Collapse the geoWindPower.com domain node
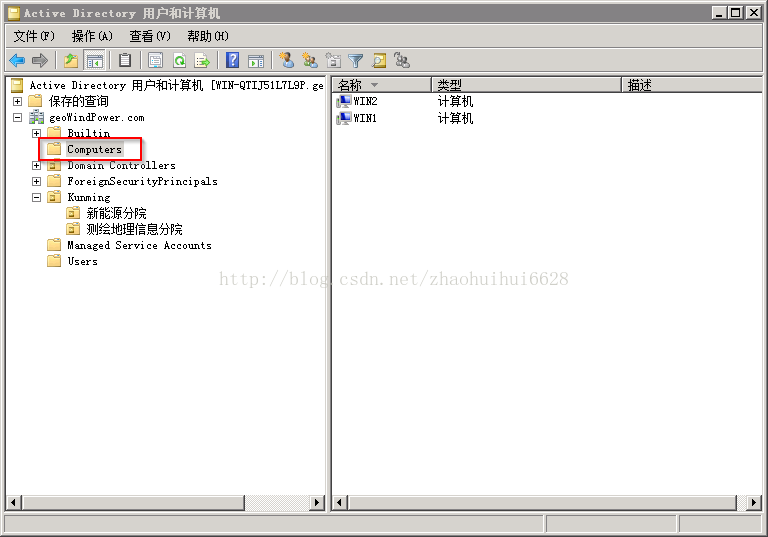Image resolution: width=768 pixels, height=537 pixels. [18, 118]
